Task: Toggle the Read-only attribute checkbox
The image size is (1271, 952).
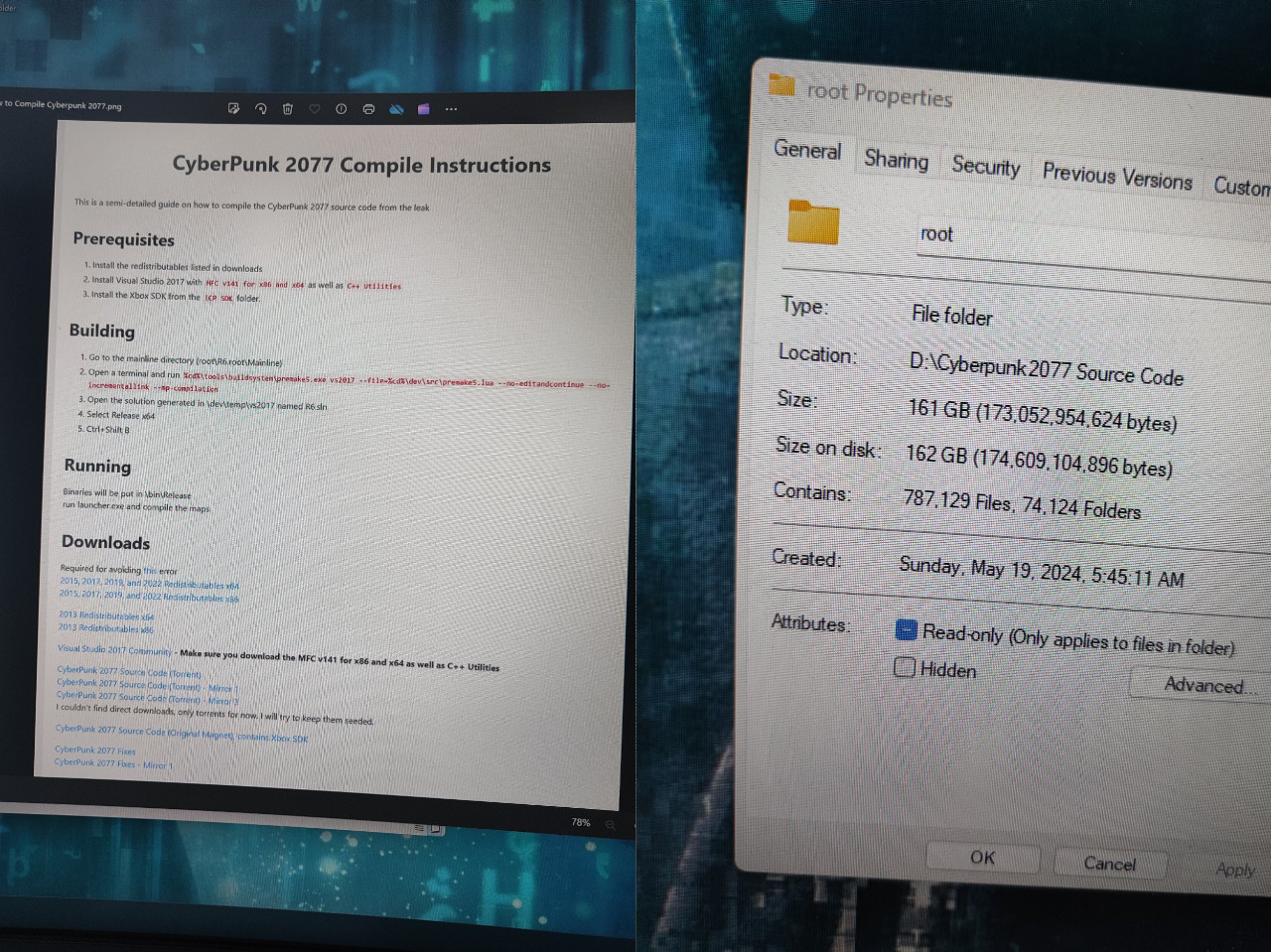Action: (906, 629)
